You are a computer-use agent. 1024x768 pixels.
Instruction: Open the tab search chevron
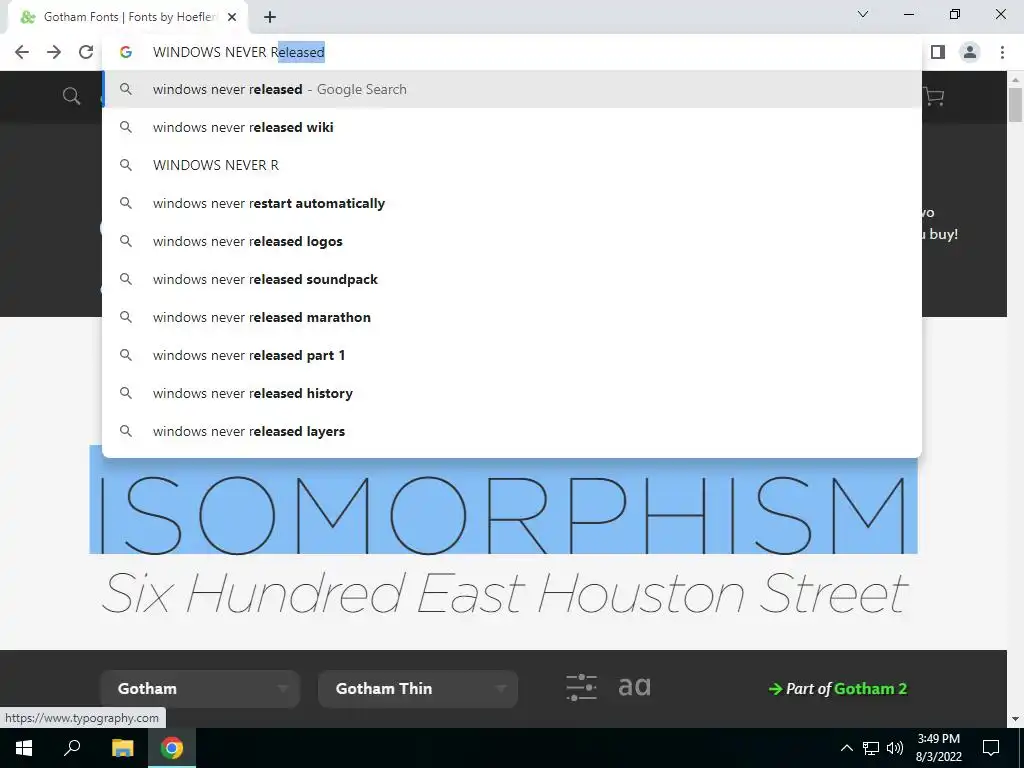coord(863,14)
